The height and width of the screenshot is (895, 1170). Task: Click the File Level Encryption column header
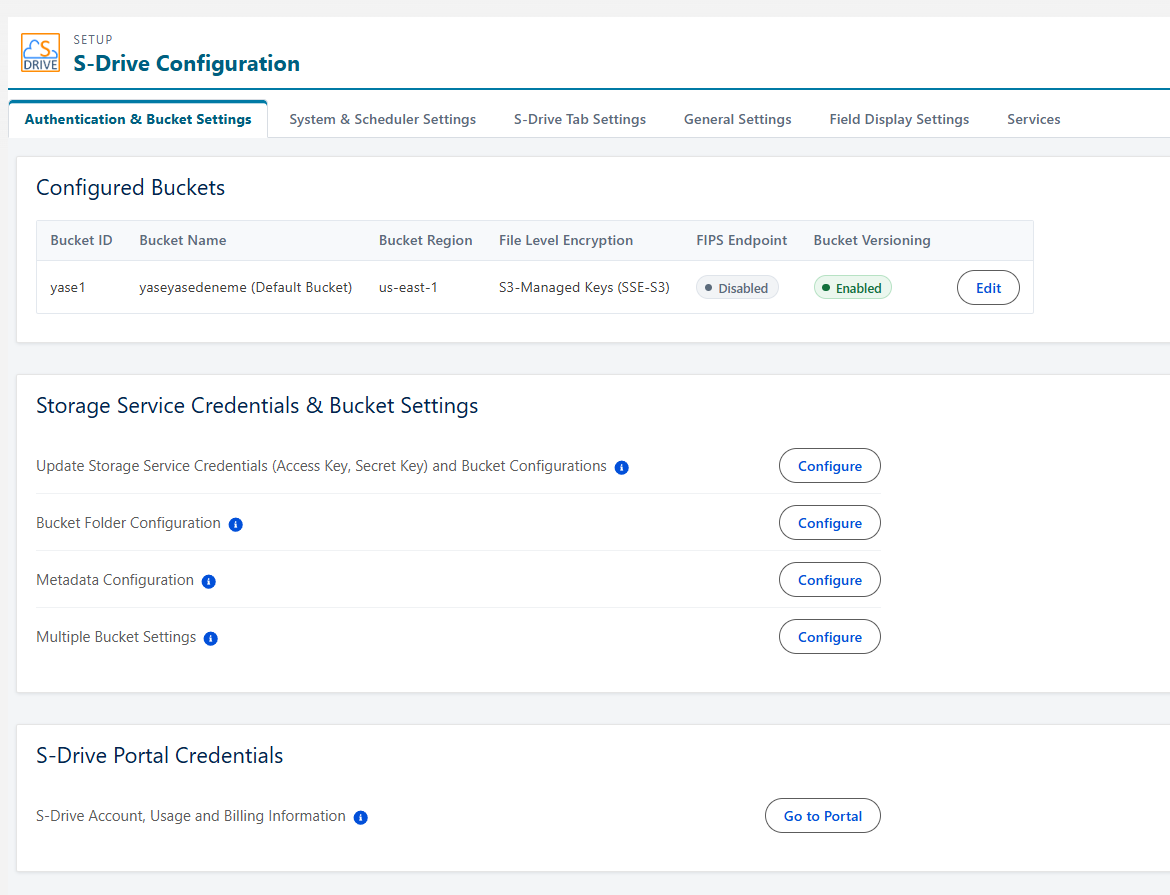pos(566,240)
